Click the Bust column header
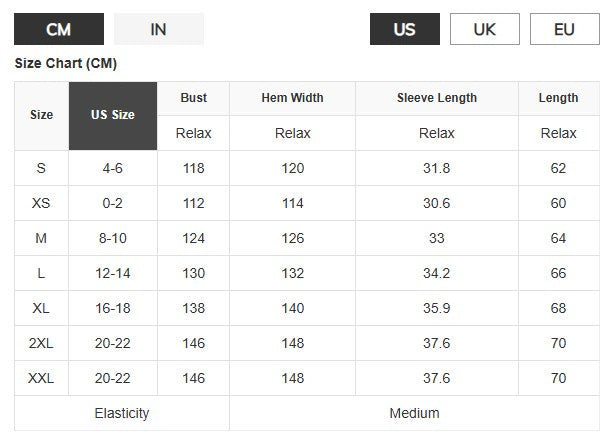The image size is (616, 447). pyautogui.click(x=193, y=98)
